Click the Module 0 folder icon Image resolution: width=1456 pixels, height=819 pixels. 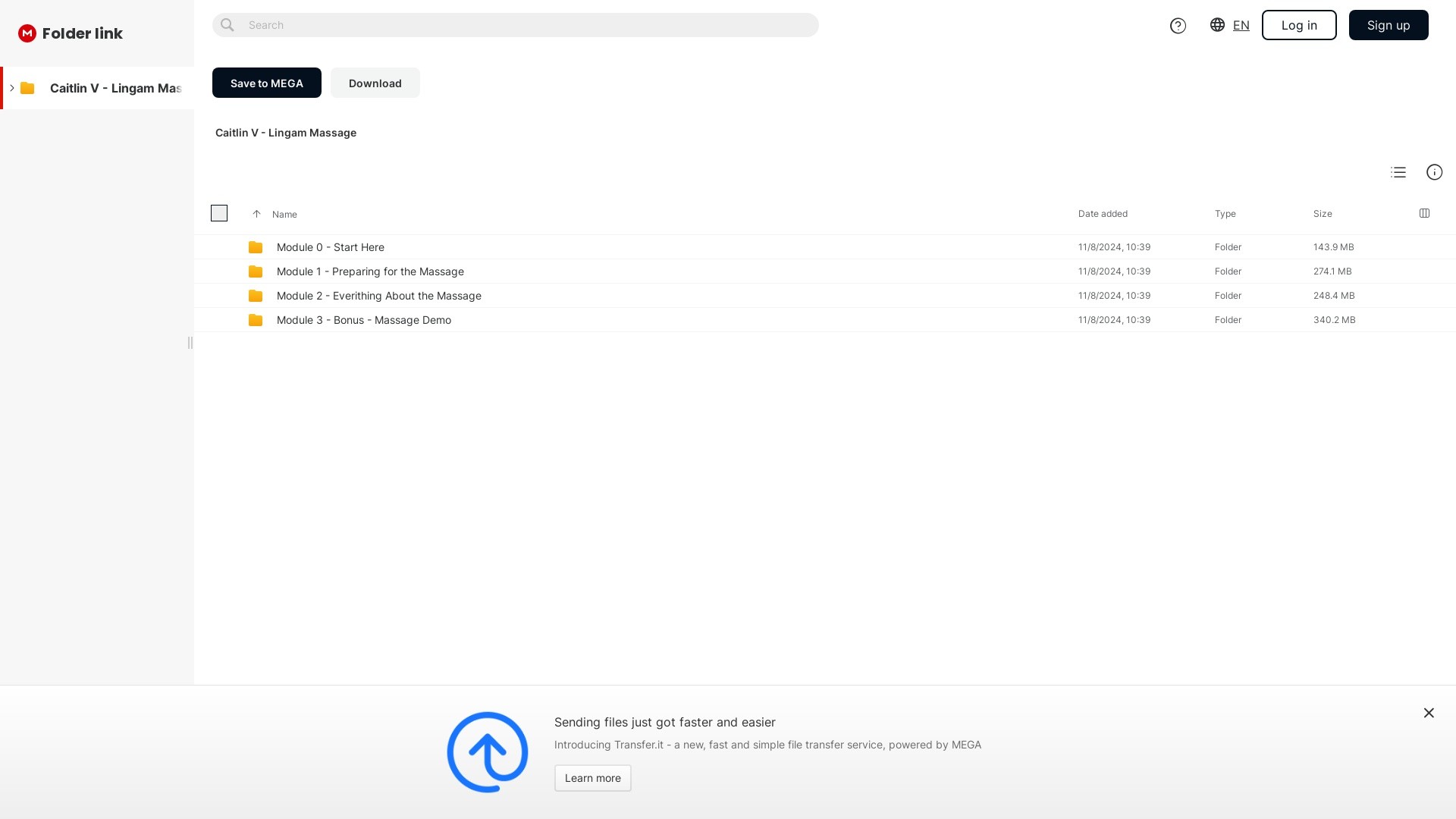(x=256, y=247)
